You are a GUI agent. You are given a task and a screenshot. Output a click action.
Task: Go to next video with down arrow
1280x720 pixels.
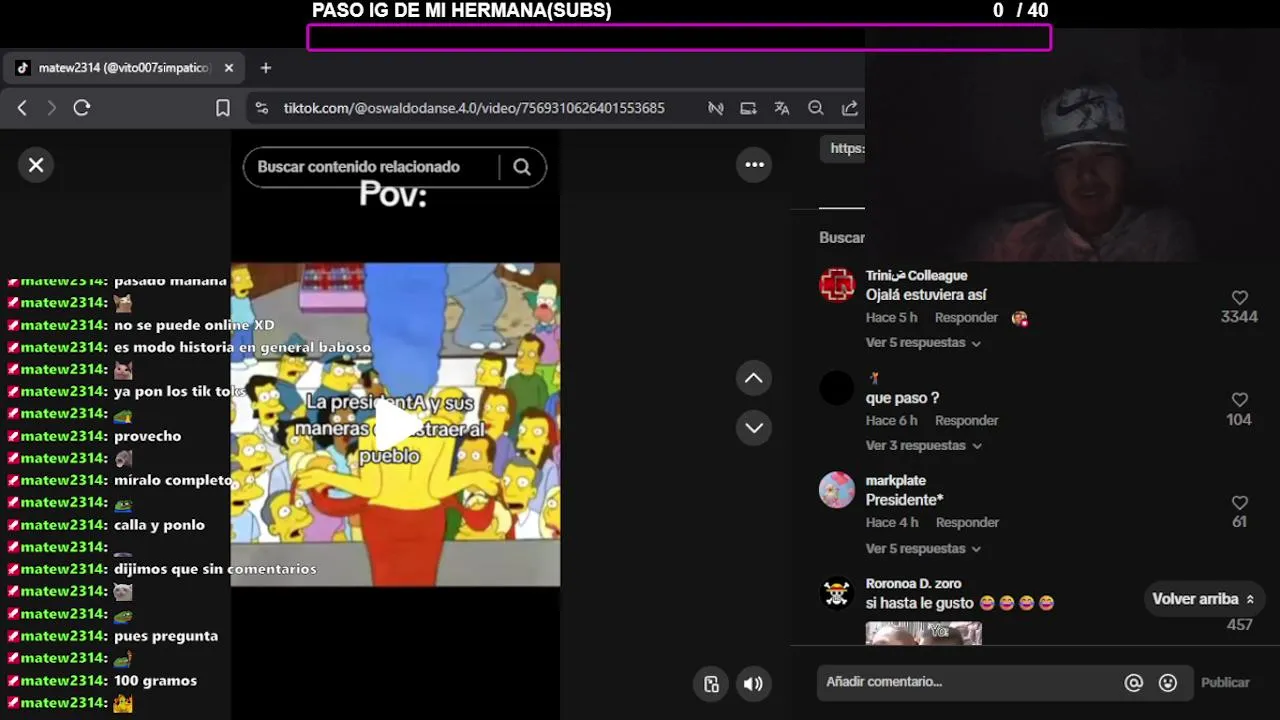[x=754, y=428]
